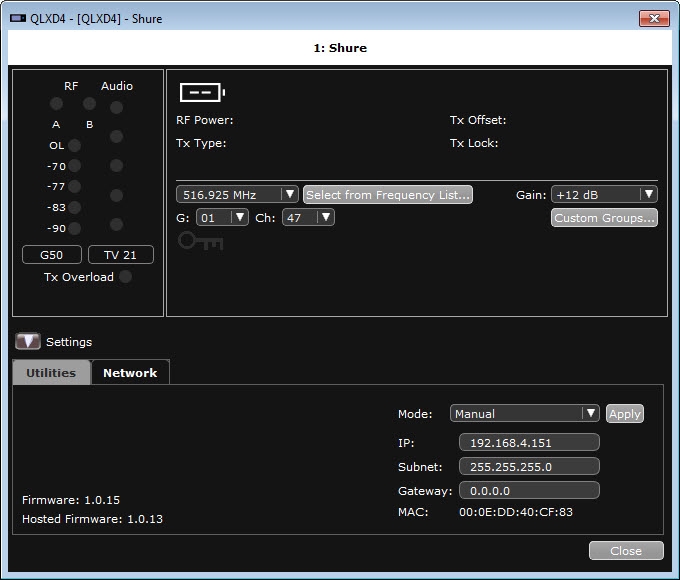
Task: Switch to the Utilities tab
Action: [x=51, y=373]
